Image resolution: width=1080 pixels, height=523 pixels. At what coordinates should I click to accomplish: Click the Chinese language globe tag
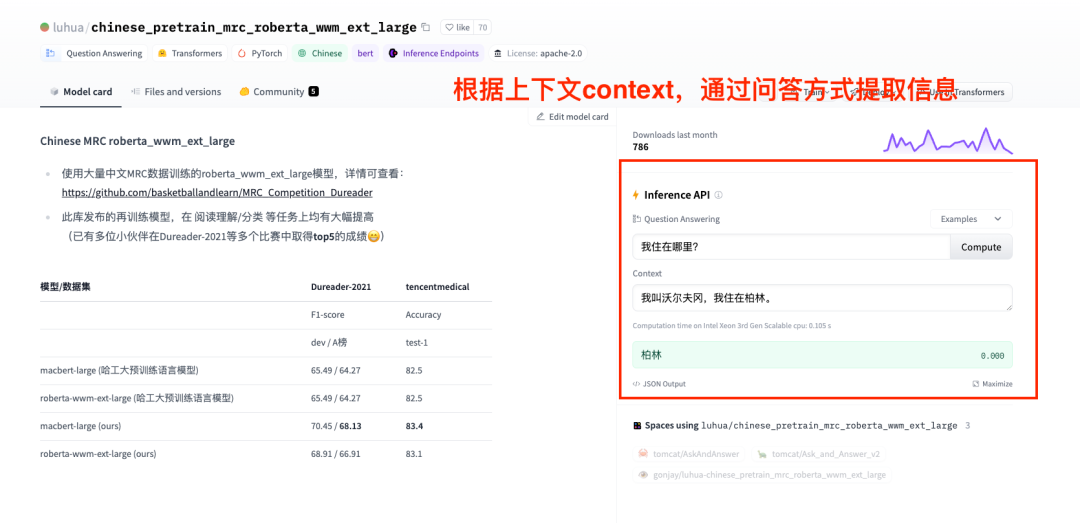pos(320,53)
